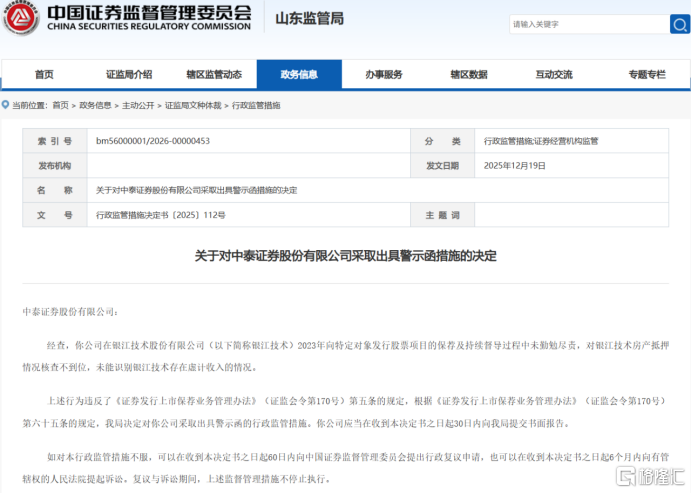
Task: Click the 发布机构 label cell
Action: coord(55,166)
